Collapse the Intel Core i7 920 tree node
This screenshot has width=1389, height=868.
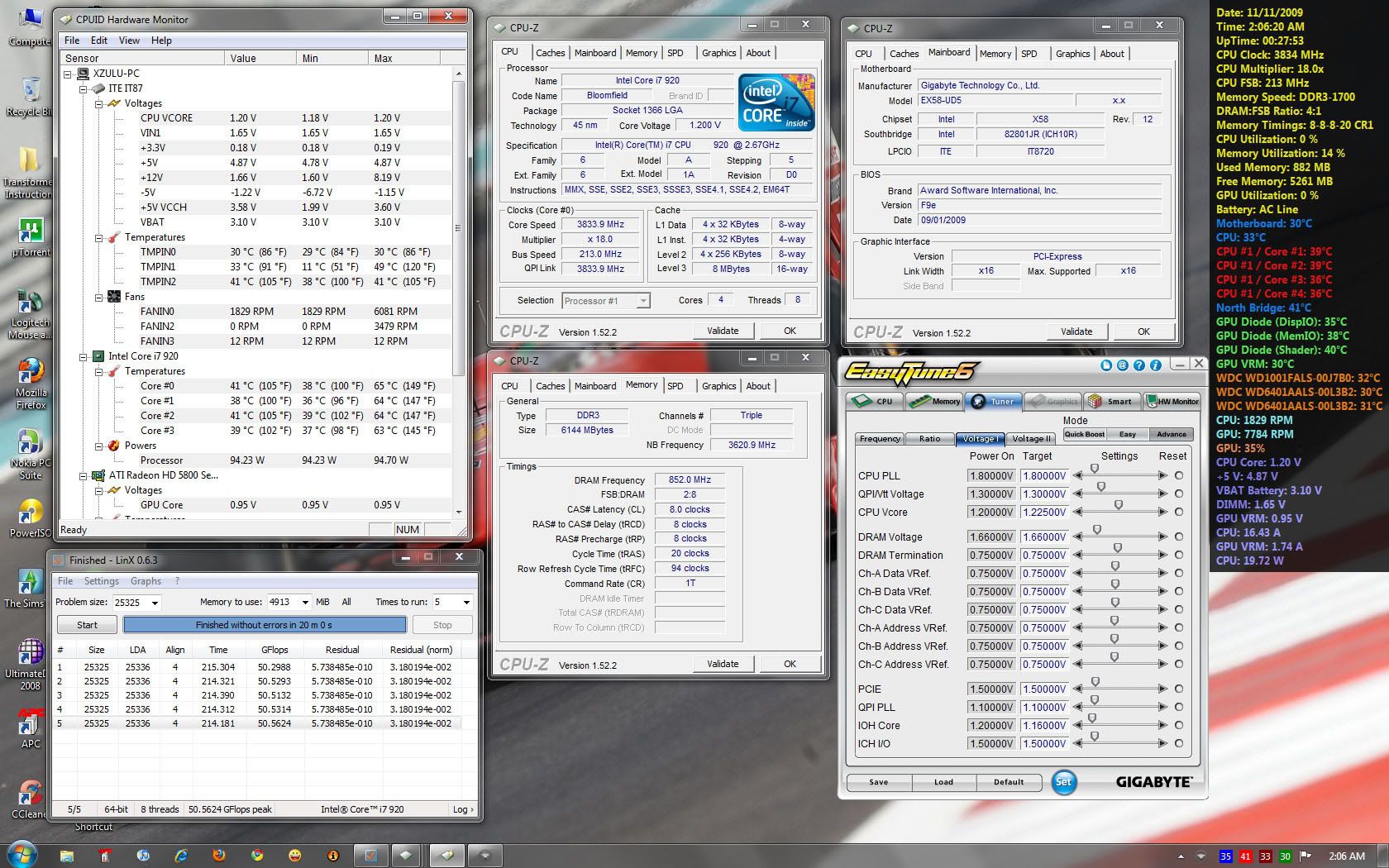83,356
